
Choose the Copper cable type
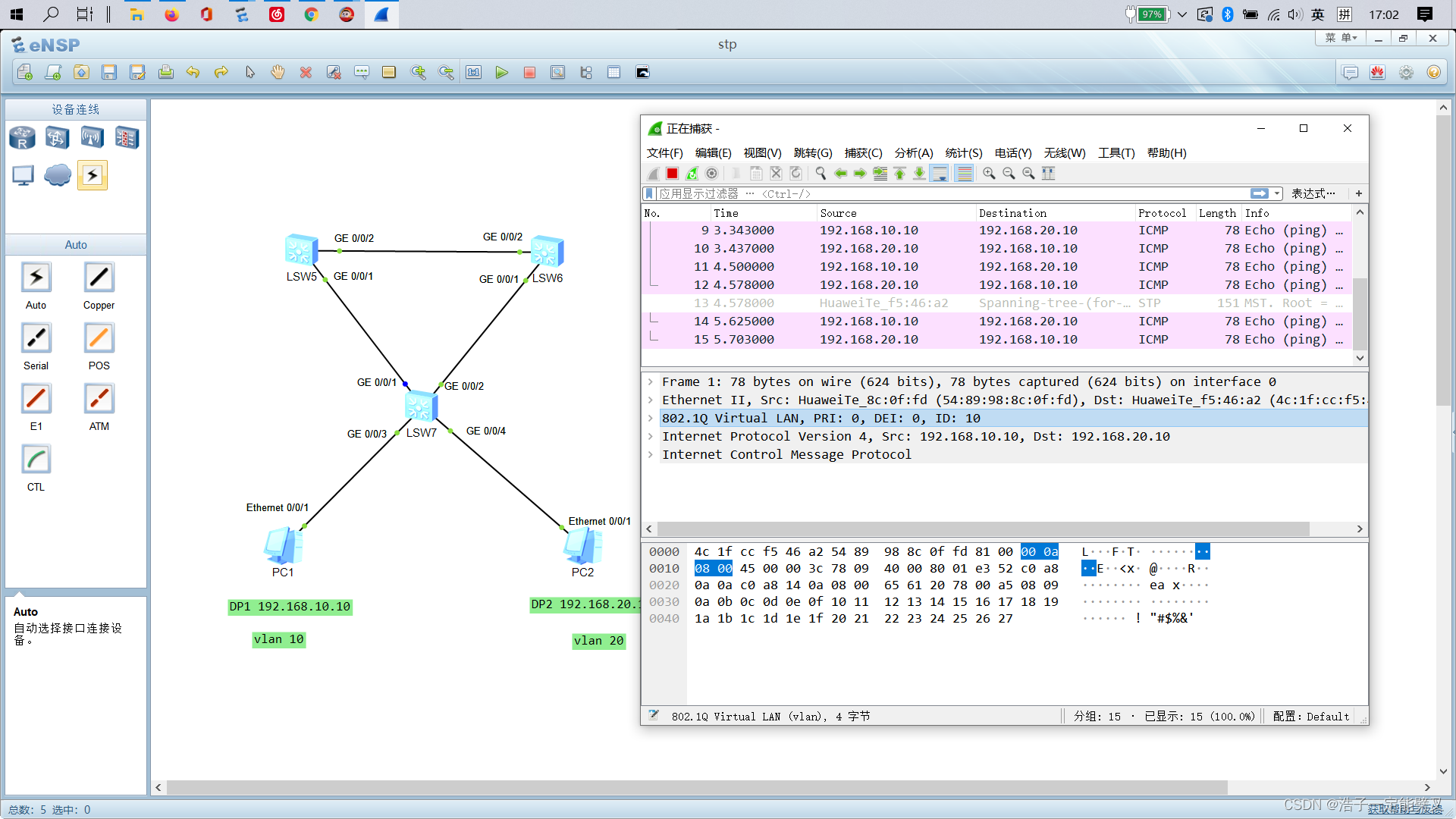(x=99, y=278)
